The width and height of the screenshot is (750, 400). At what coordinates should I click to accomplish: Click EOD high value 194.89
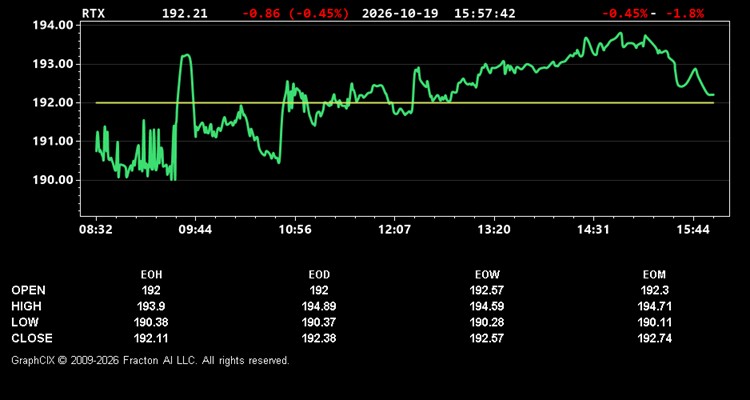click(319, 306)
